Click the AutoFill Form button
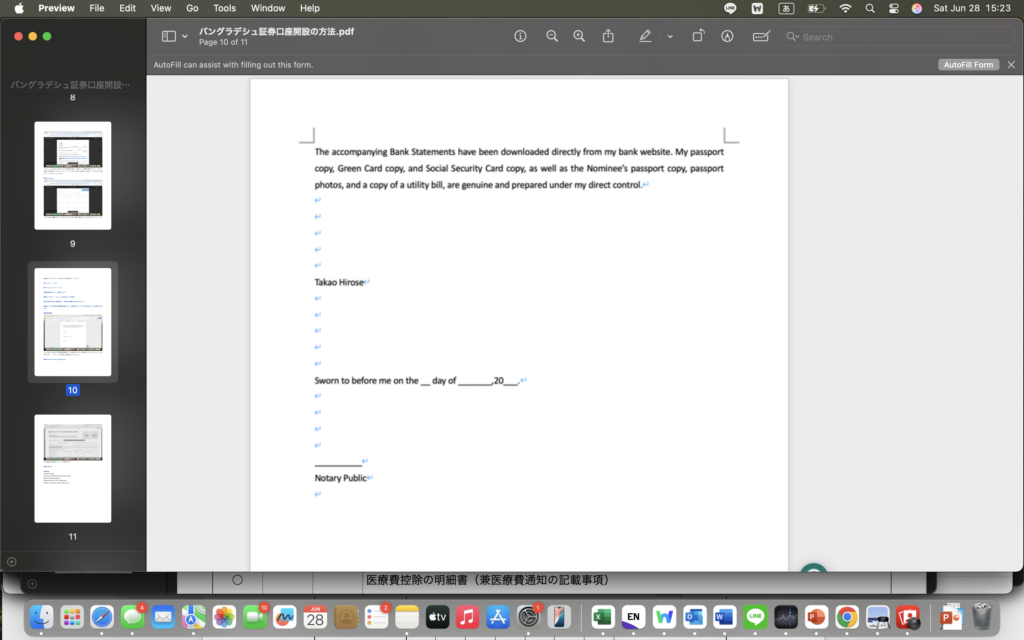This screenshot has width=1024, height=640. click(x=968, y=65)
